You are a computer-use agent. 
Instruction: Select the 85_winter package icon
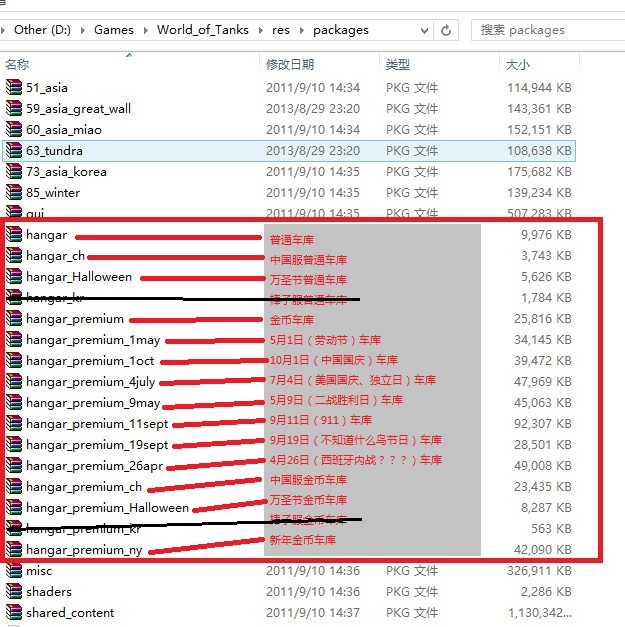point(14,192)
